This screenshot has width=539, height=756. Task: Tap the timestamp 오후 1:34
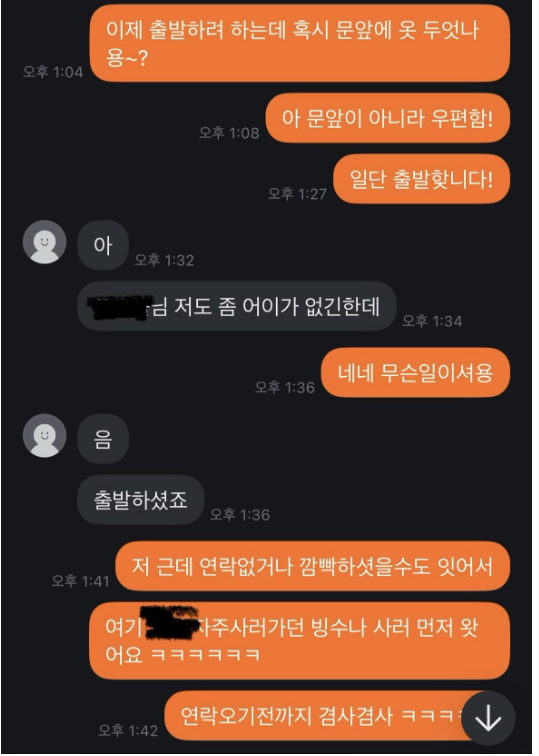[x=432, y=321]
